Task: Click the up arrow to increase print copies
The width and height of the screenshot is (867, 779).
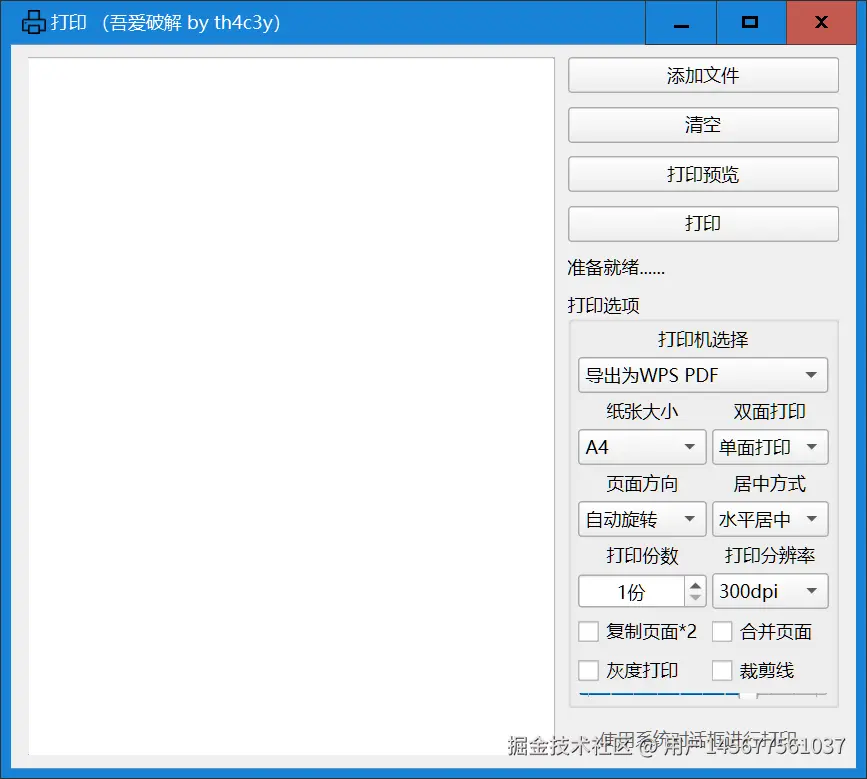Action: (x=696, y=585)
